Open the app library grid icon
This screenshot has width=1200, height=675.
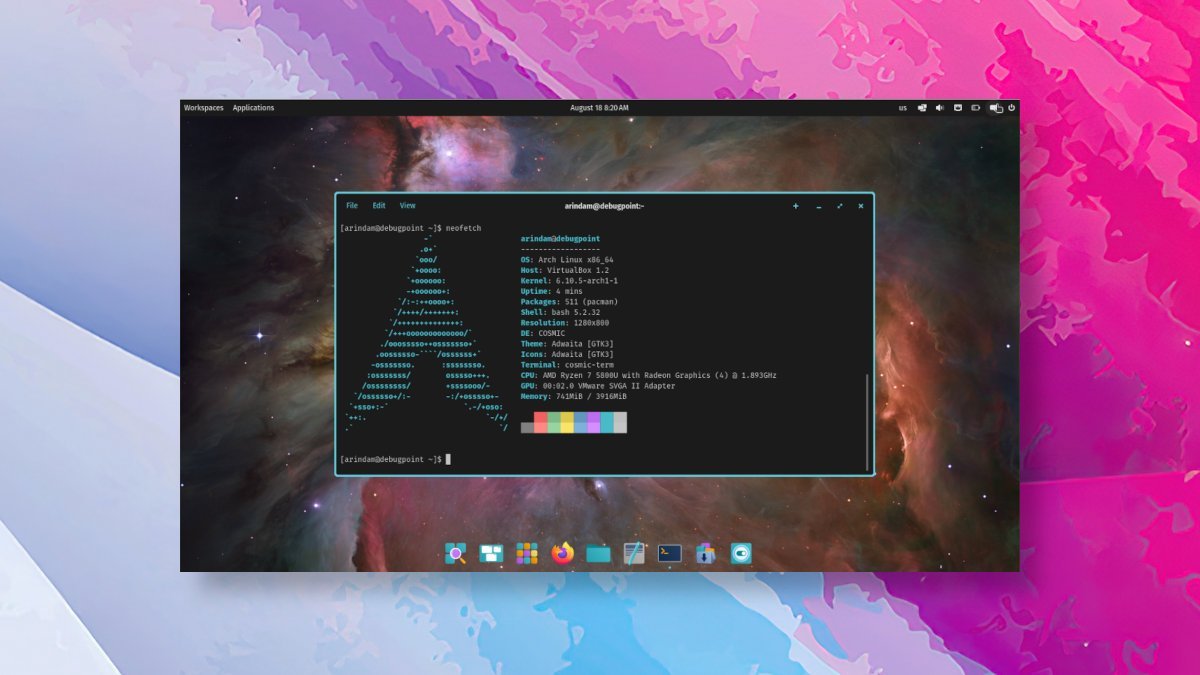pos(527,553)
